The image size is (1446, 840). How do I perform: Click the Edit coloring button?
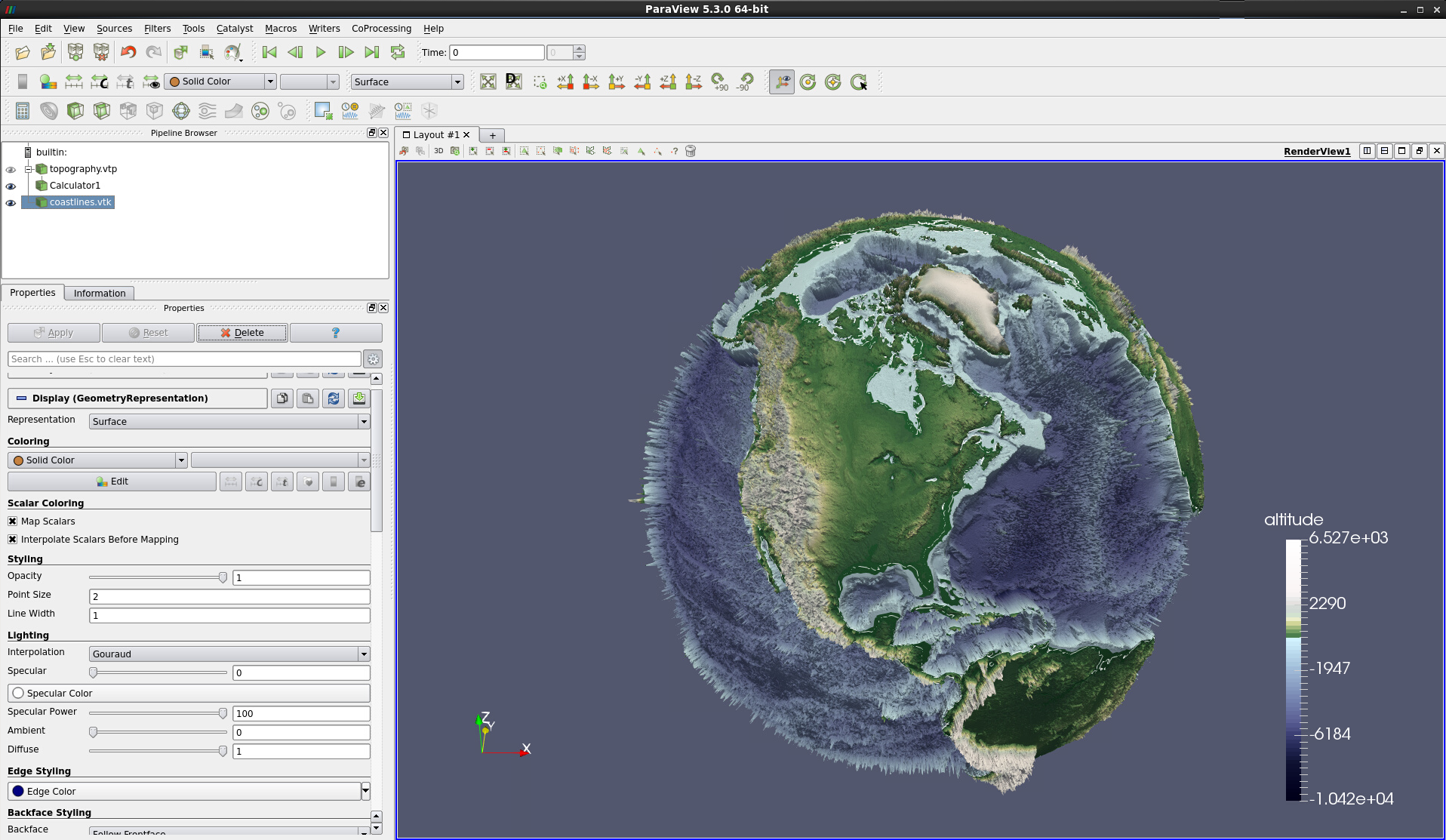click(x=112, y=482)
